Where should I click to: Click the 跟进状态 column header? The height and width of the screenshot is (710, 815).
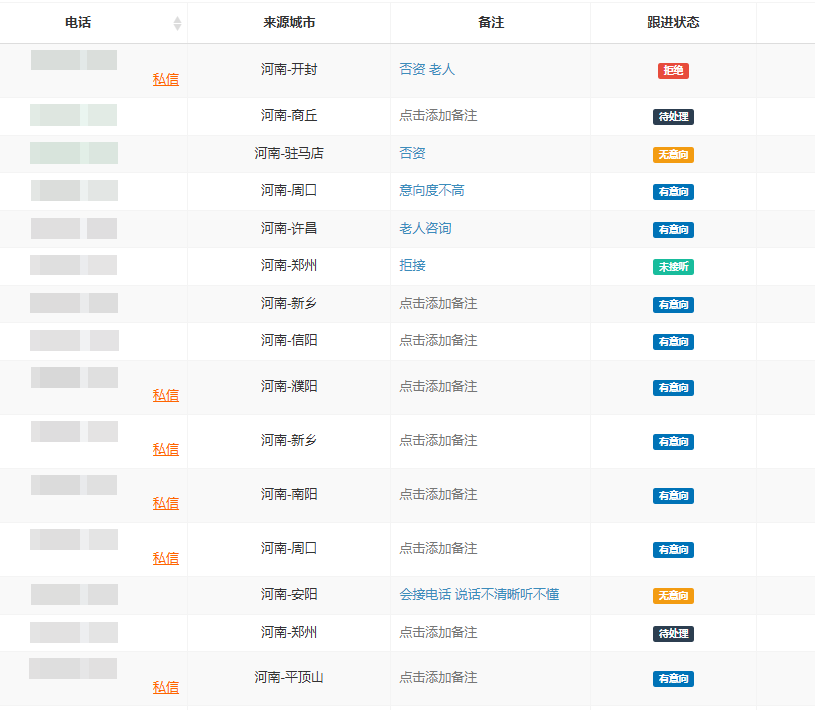click(x=673, y=22)
